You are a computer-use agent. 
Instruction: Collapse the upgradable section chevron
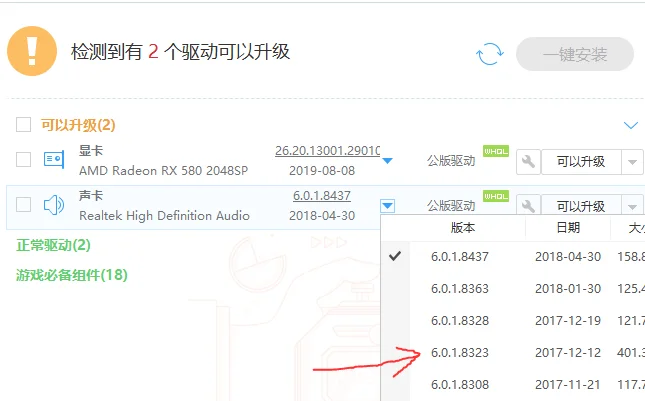[x=631, y=125]
